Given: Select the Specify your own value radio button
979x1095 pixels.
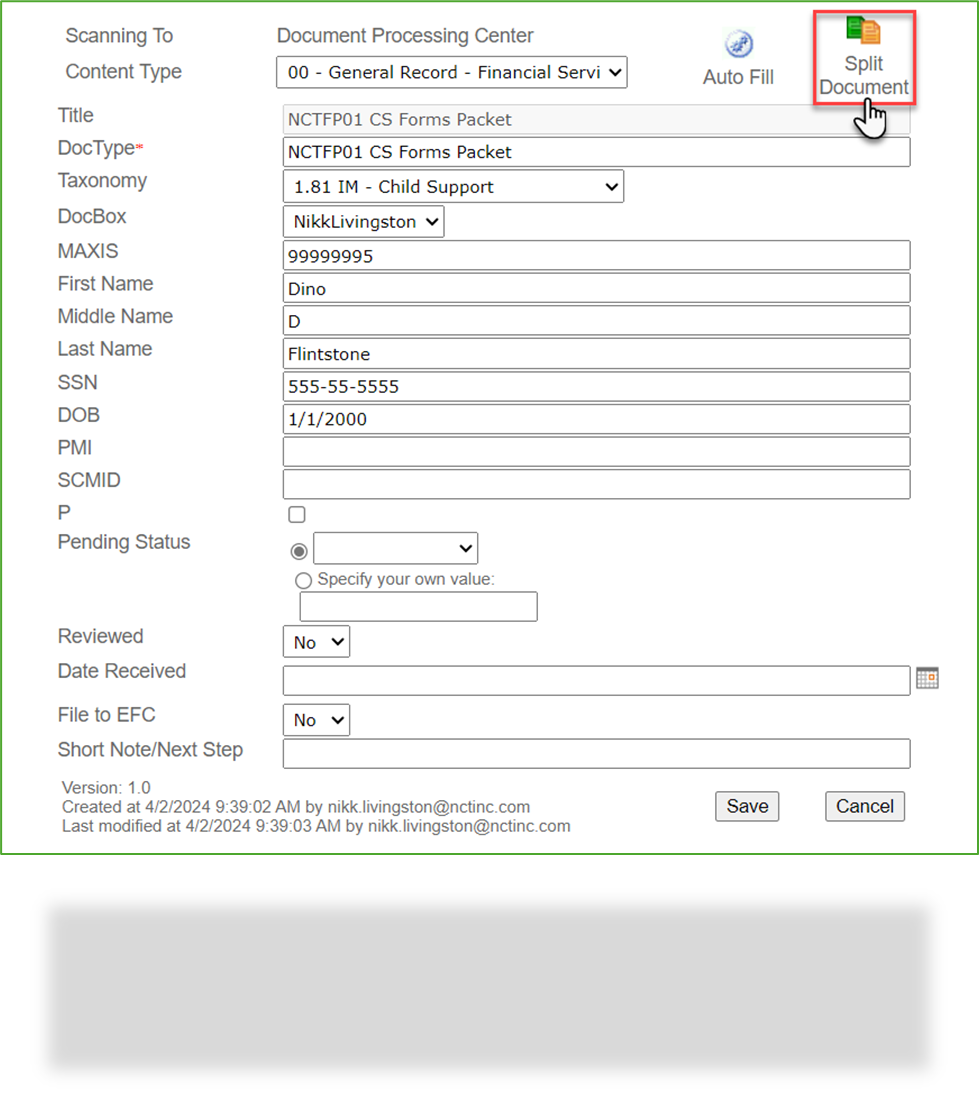Looking at the screenshot, I should click(x=303, y=580).
